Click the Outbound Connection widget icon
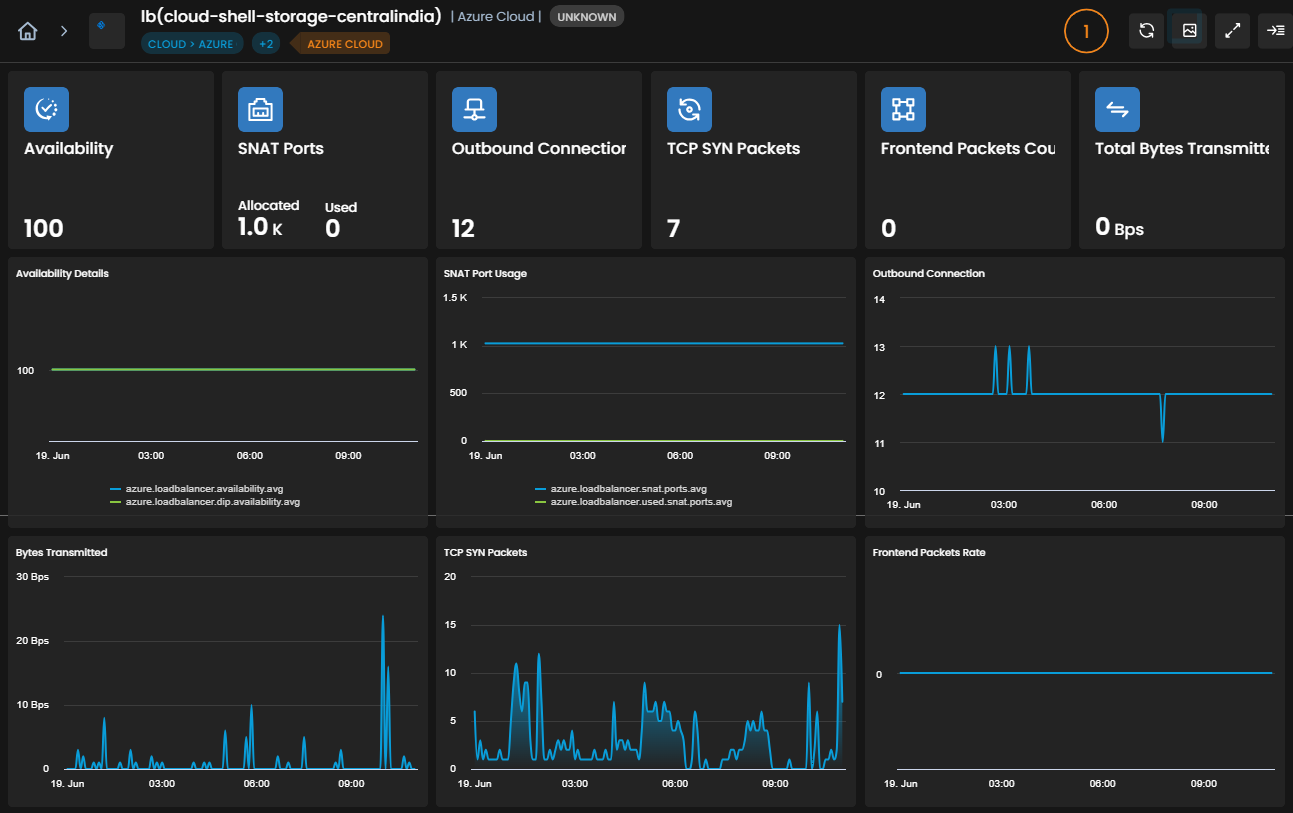This screenshot has width=1293, height=813. [x=474, y=110]
